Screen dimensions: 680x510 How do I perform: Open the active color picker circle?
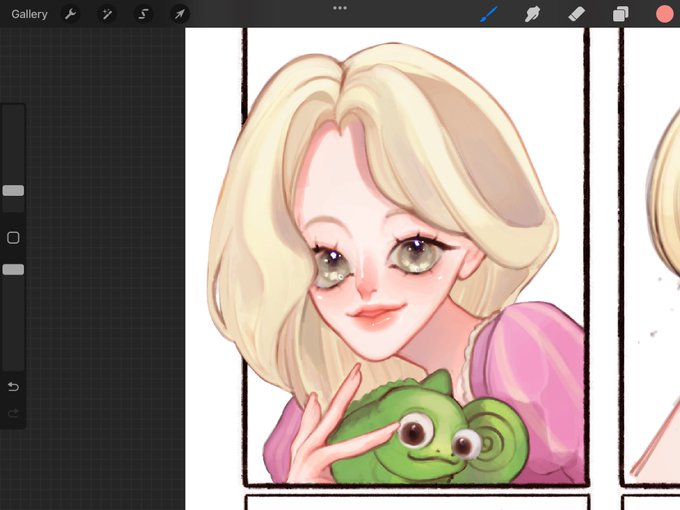664,14
